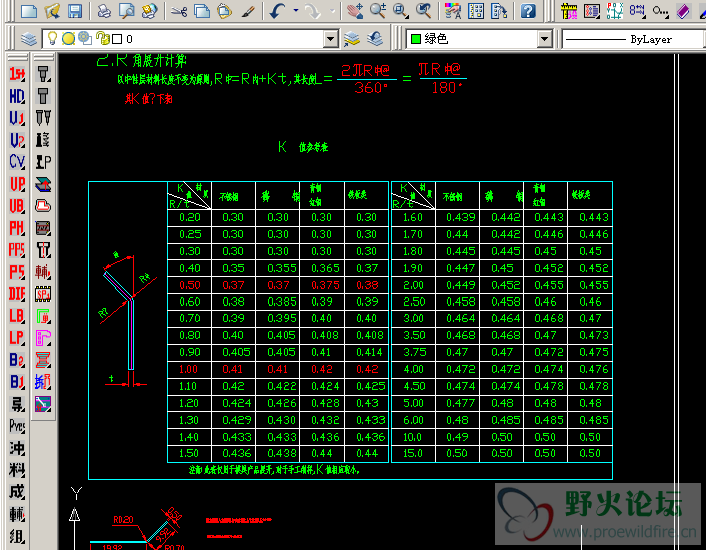Click the Cut scissors icon
The image size is (706, 550).
179,11
